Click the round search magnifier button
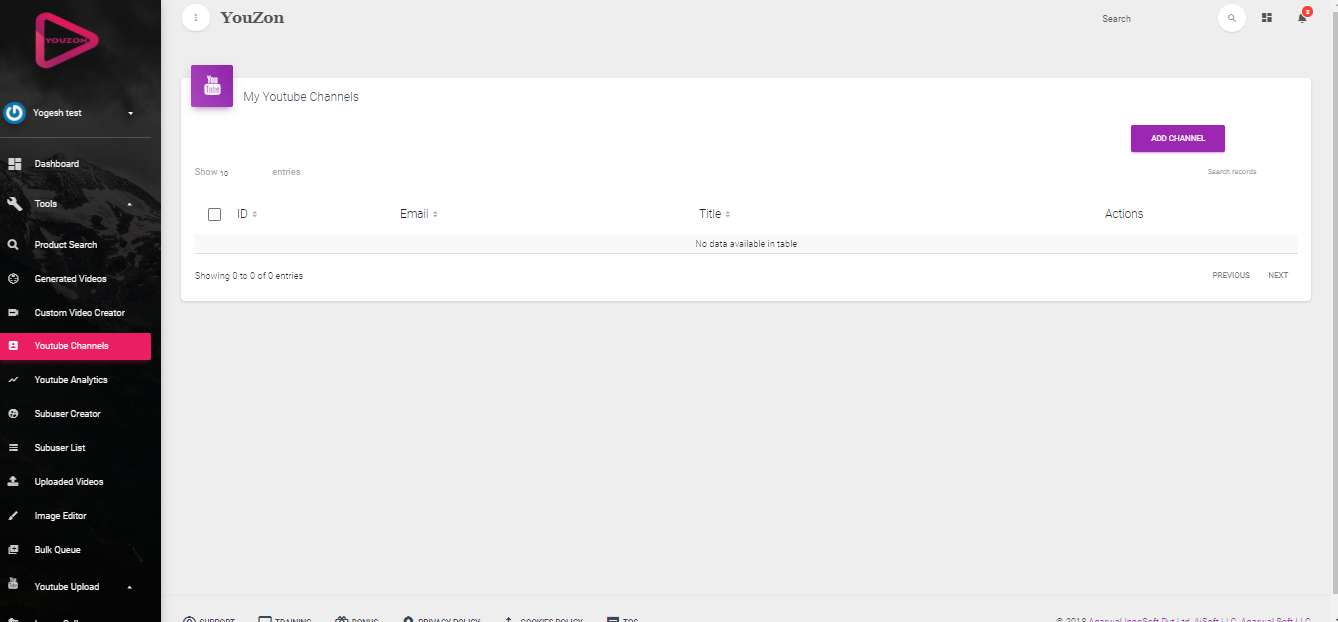The height and width of the screenshot is (622, 1338). 1232,18
